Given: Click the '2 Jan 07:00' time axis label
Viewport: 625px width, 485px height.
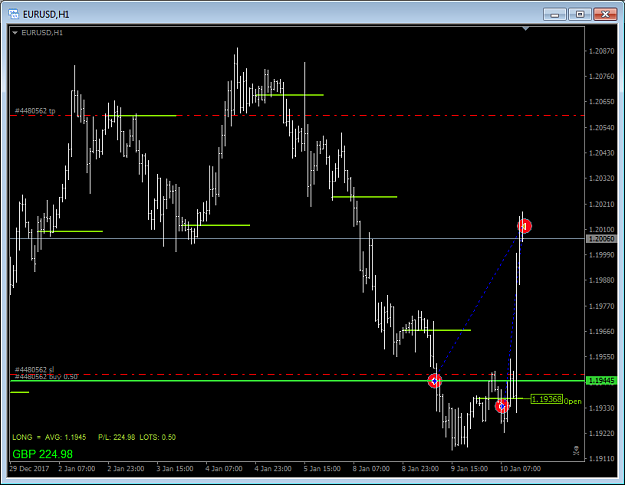Looking at the screenshot, I should tap(77, 469).
